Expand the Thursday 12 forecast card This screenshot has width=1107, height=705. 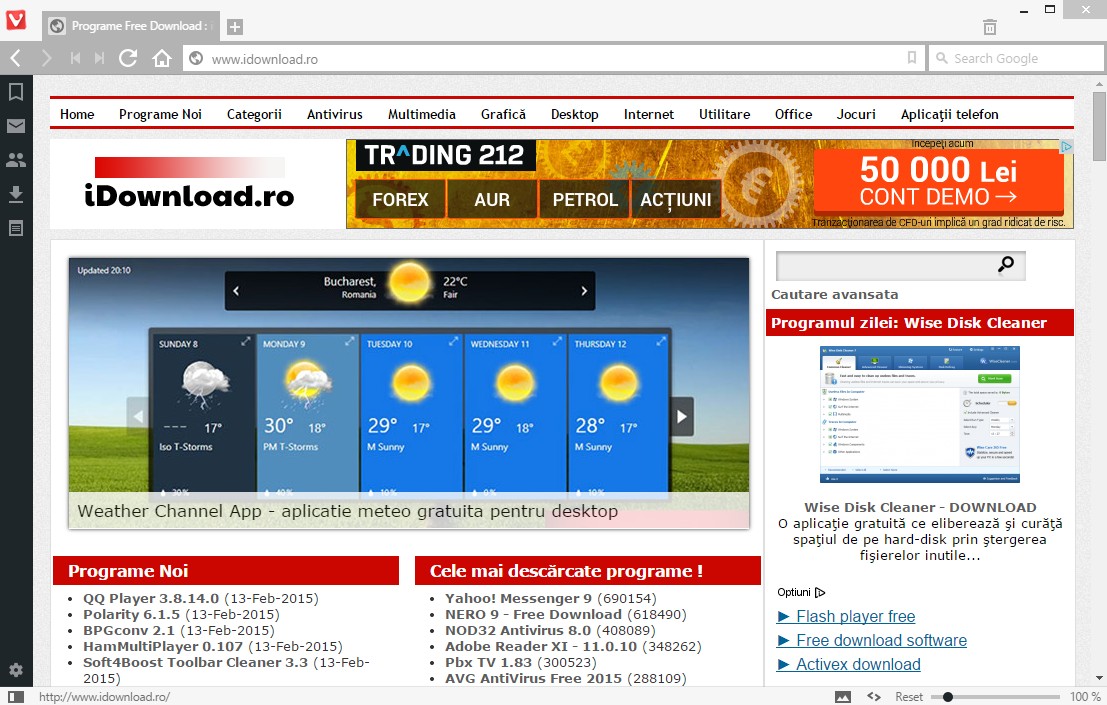661,342
